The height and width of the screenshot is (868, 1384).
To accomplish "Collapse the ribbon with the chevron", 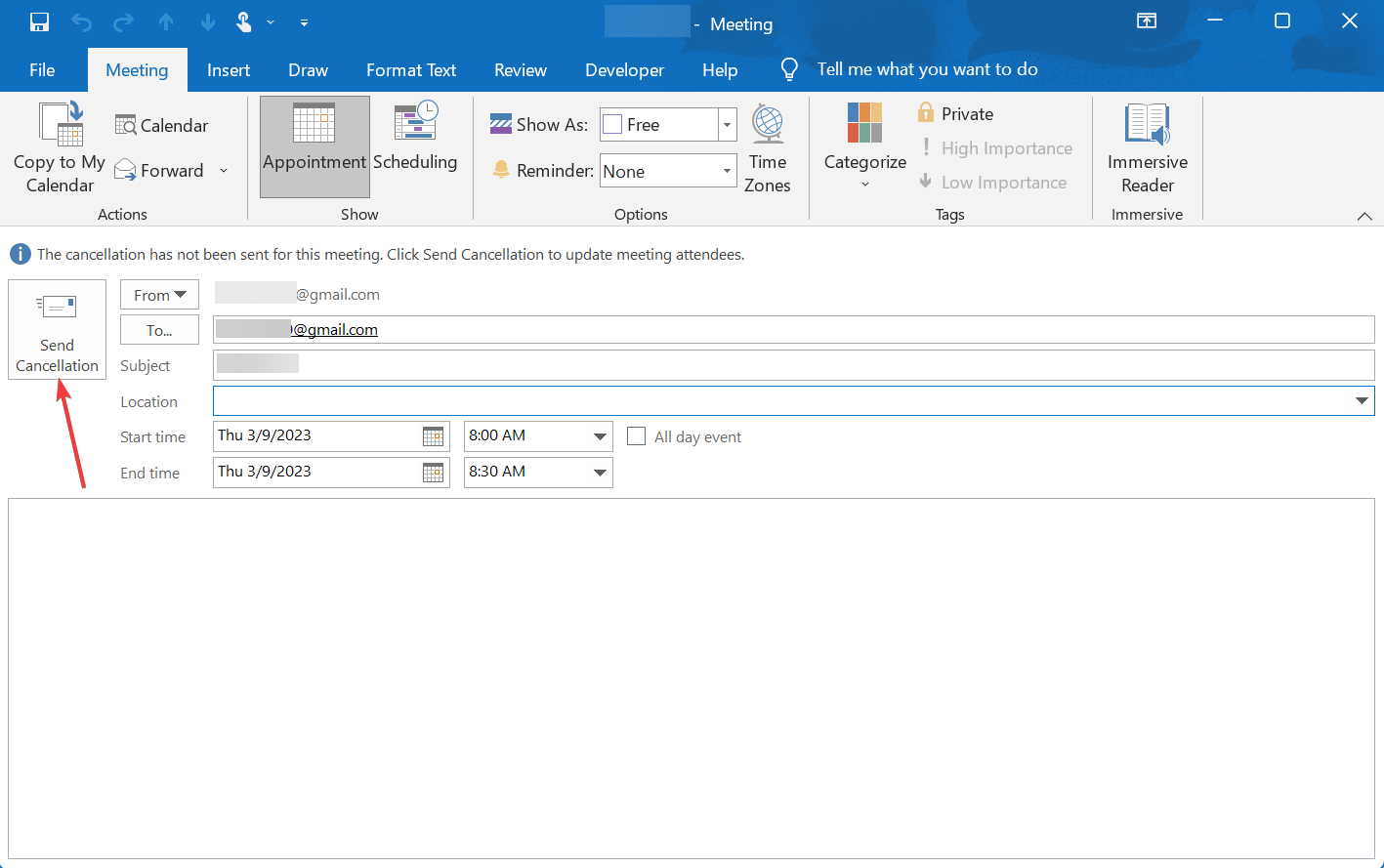I will 1364,216.
